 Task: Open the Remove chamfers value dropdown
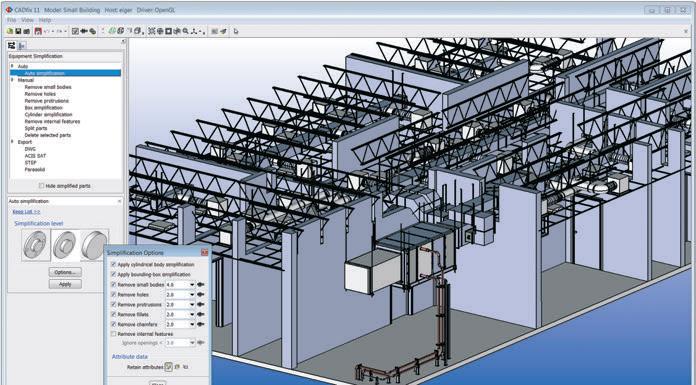[x=192, y=324]
